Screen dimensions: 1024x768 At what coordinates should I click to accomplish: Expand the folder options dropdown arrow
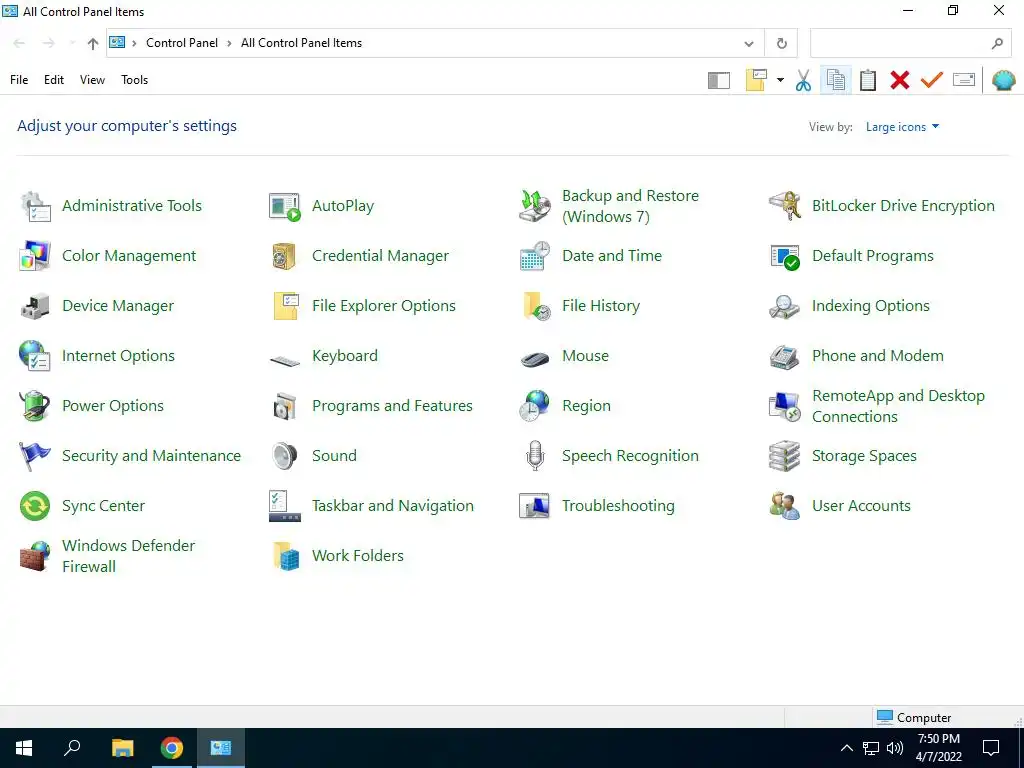click(780, 80)
